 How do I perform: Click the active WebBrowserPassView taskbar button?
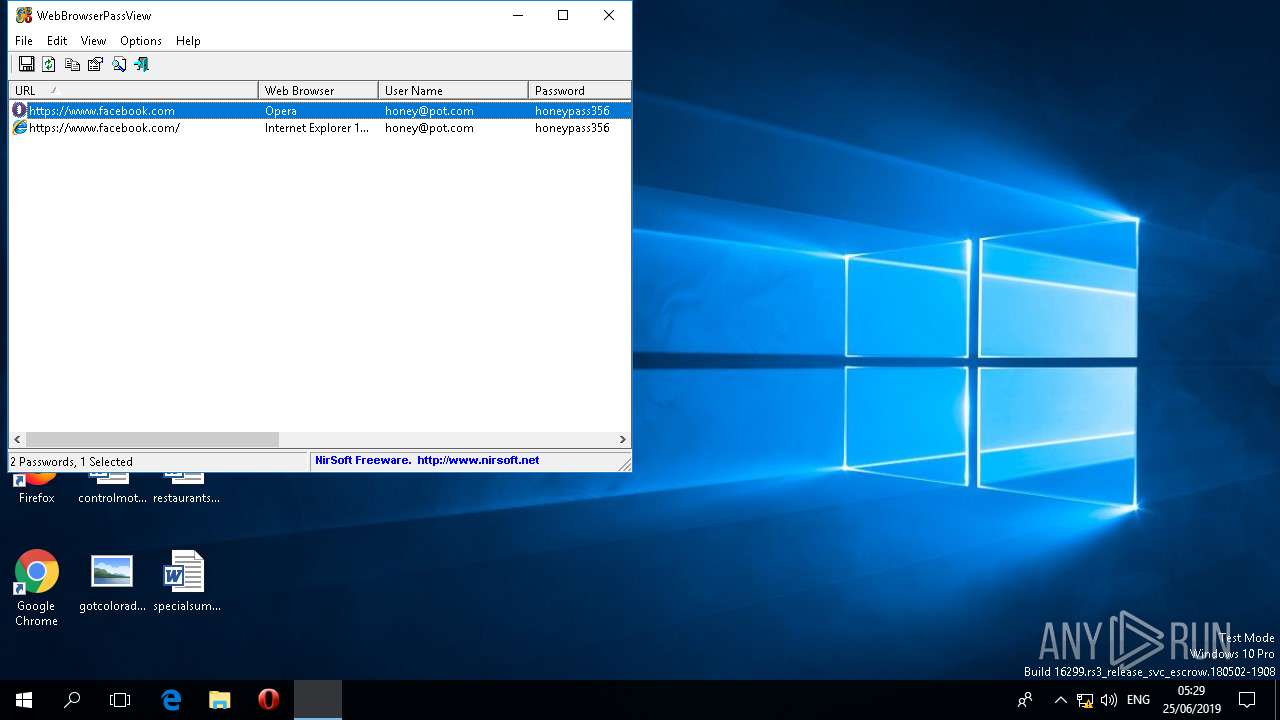tap(318, 700)
